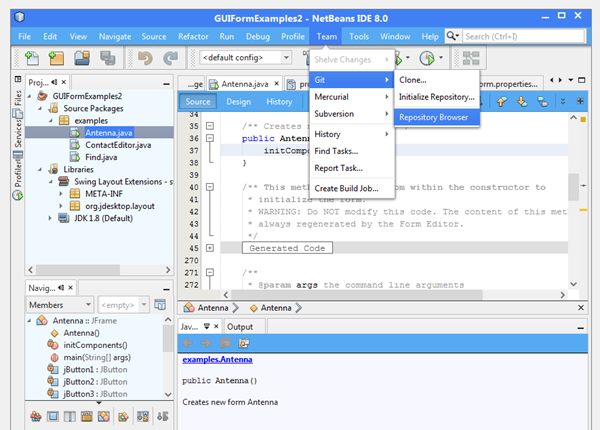This screenshot has width=600, height=430.
Task: Toggle the first filter icon in Navigator bottom bar
Action: tap(34, 416)
